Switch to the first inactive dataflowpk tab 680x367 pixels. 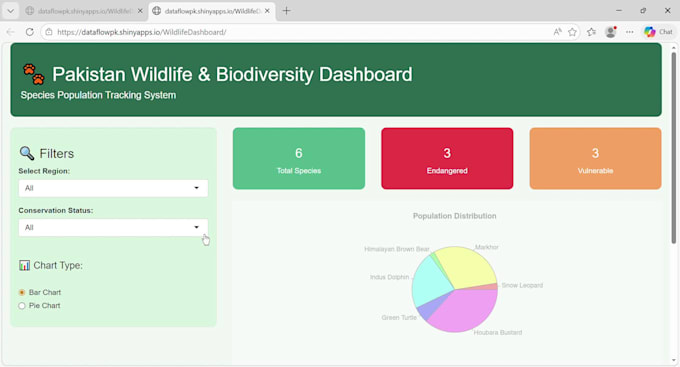tap(83, 11)
